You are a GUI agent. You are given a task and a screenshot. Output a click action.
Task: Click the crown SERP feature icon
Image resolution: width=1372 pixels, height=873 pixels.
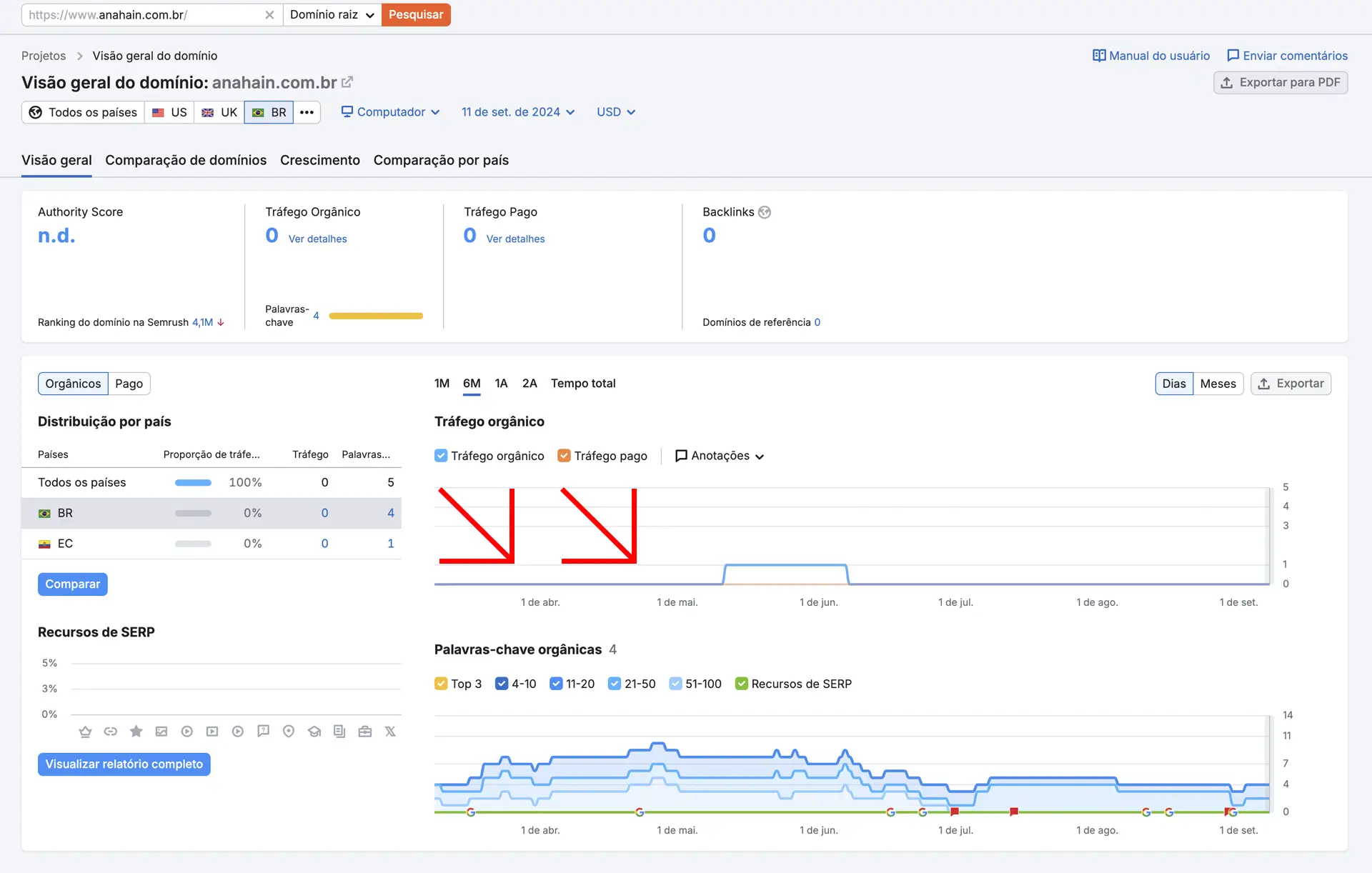click(86, 732)
